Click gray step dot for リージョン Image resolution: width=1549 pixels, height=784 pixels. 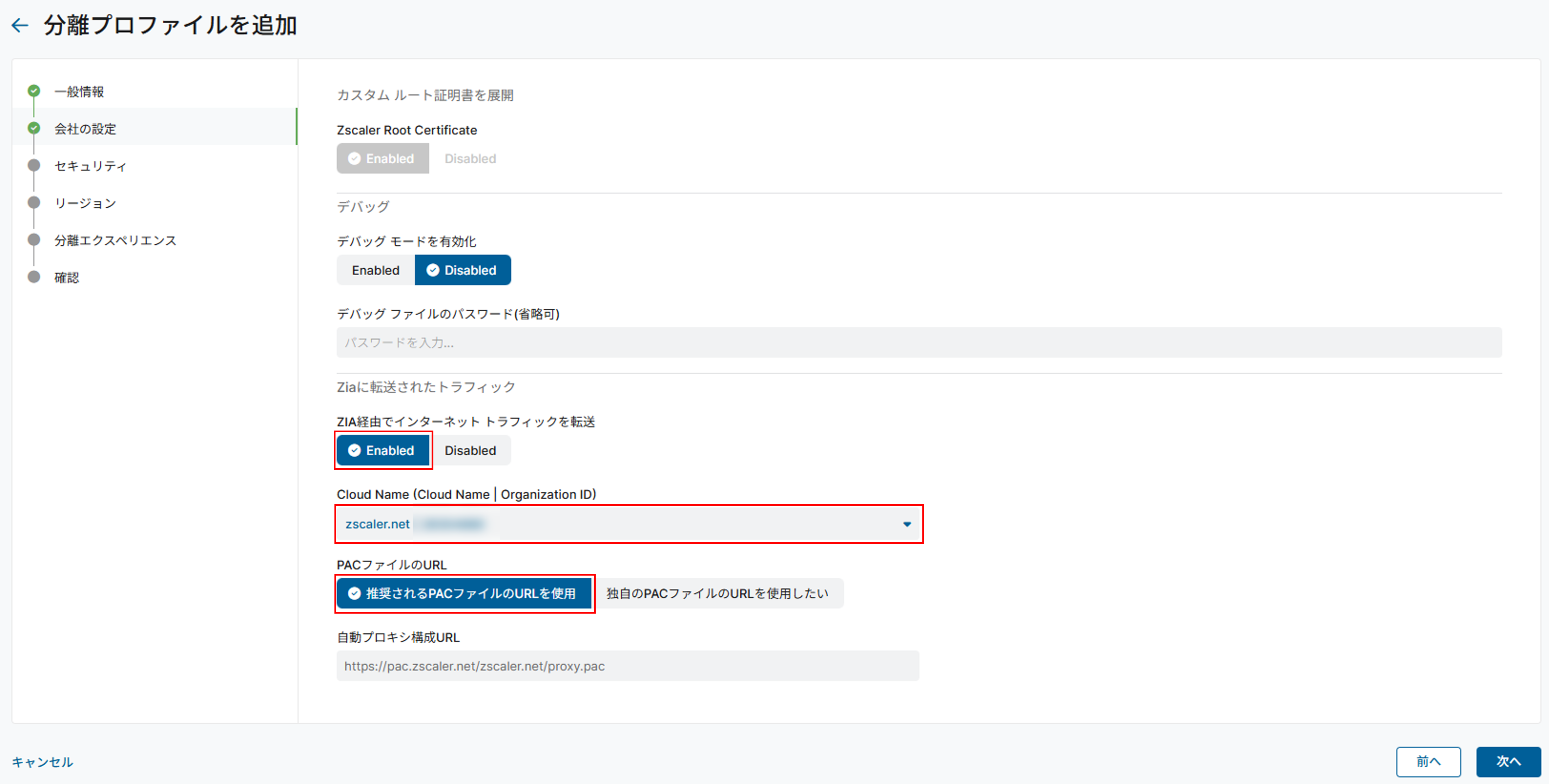click(x=34, y=203)
